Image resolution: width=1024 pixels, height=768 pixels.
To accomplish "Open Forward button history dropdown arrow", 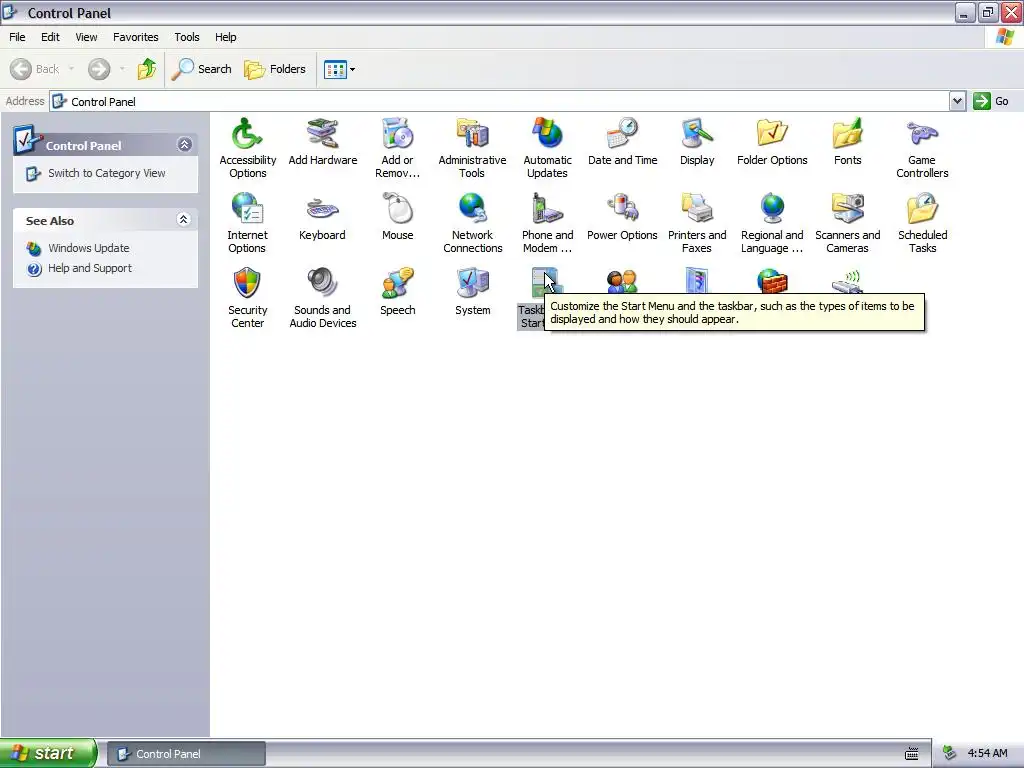I will click(x=122, y=69).
